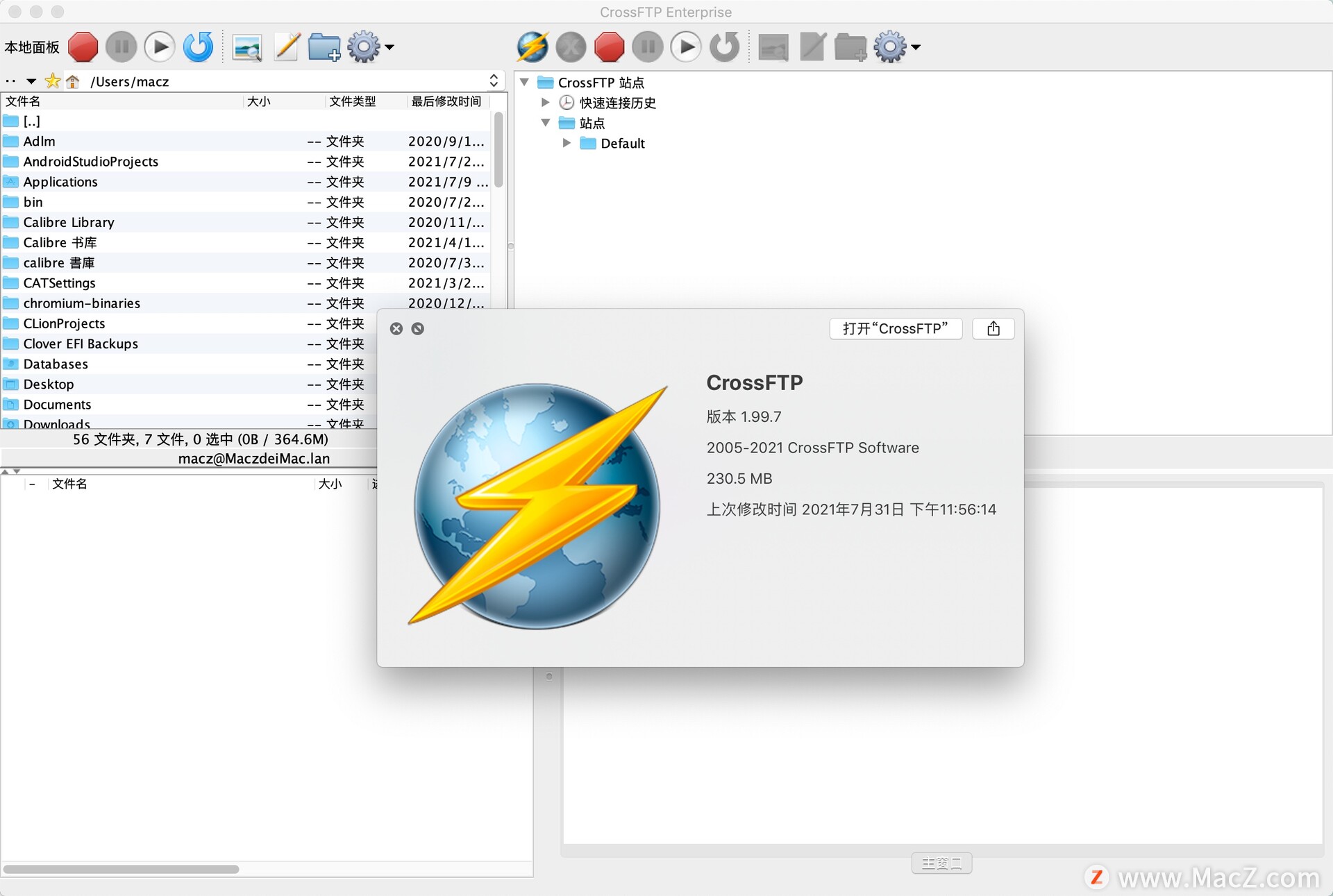Viewport: 1333px width, 896px height.
Task: Click the local file list vertical scrollbar
Action: coord(498,149)
